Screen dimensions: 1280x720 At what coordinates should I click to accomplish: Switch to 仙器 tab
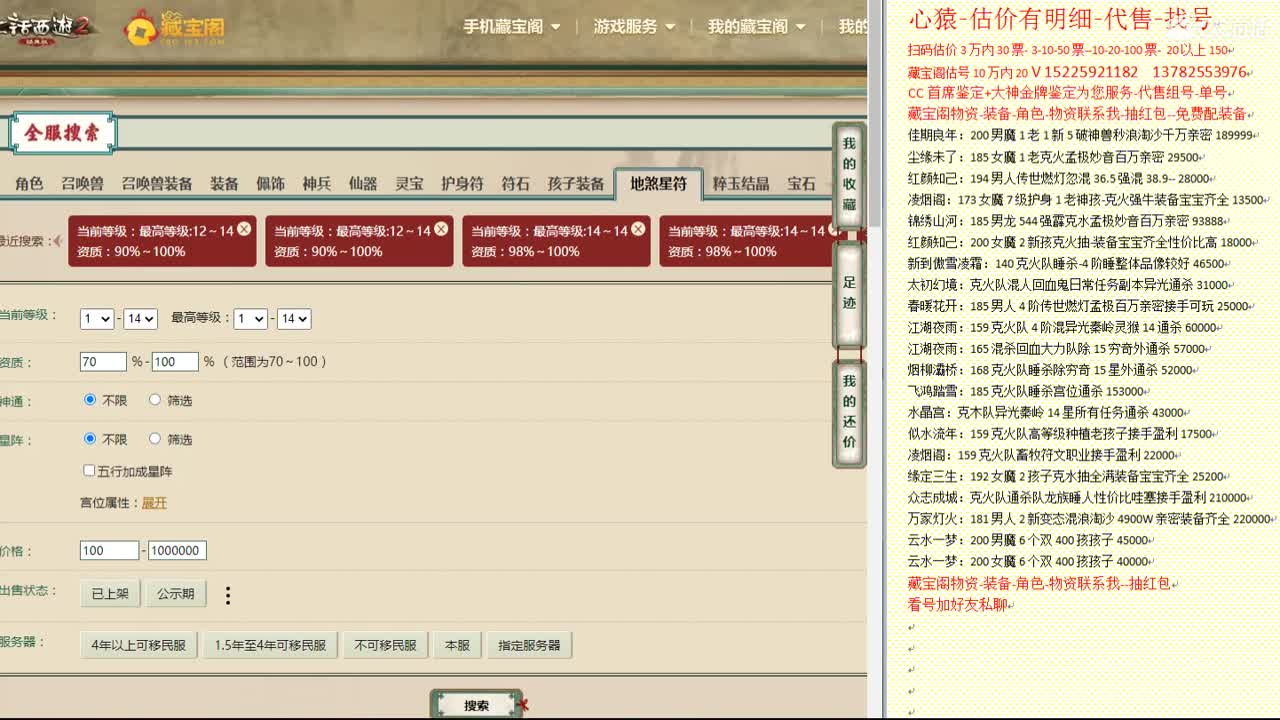[x=362, y=183]
